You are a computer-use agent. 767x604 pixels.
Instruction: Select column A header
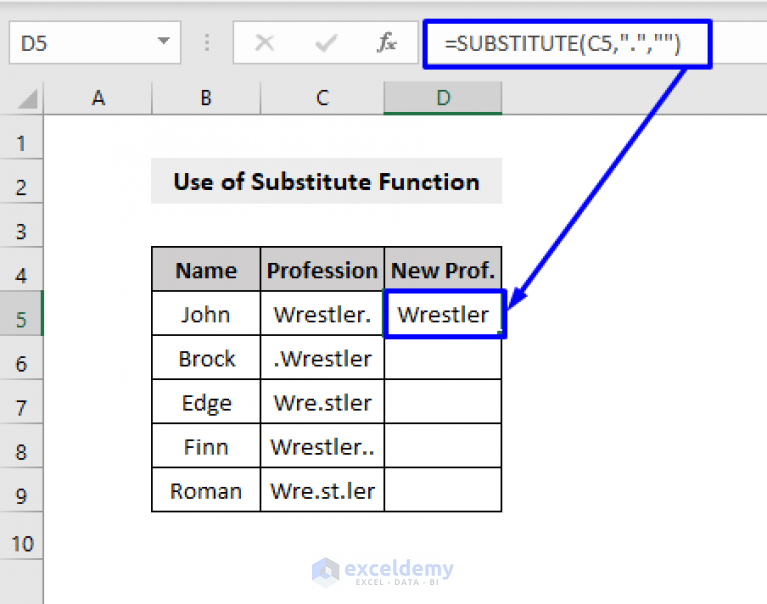pyautogui.click(x=98, y=98)
